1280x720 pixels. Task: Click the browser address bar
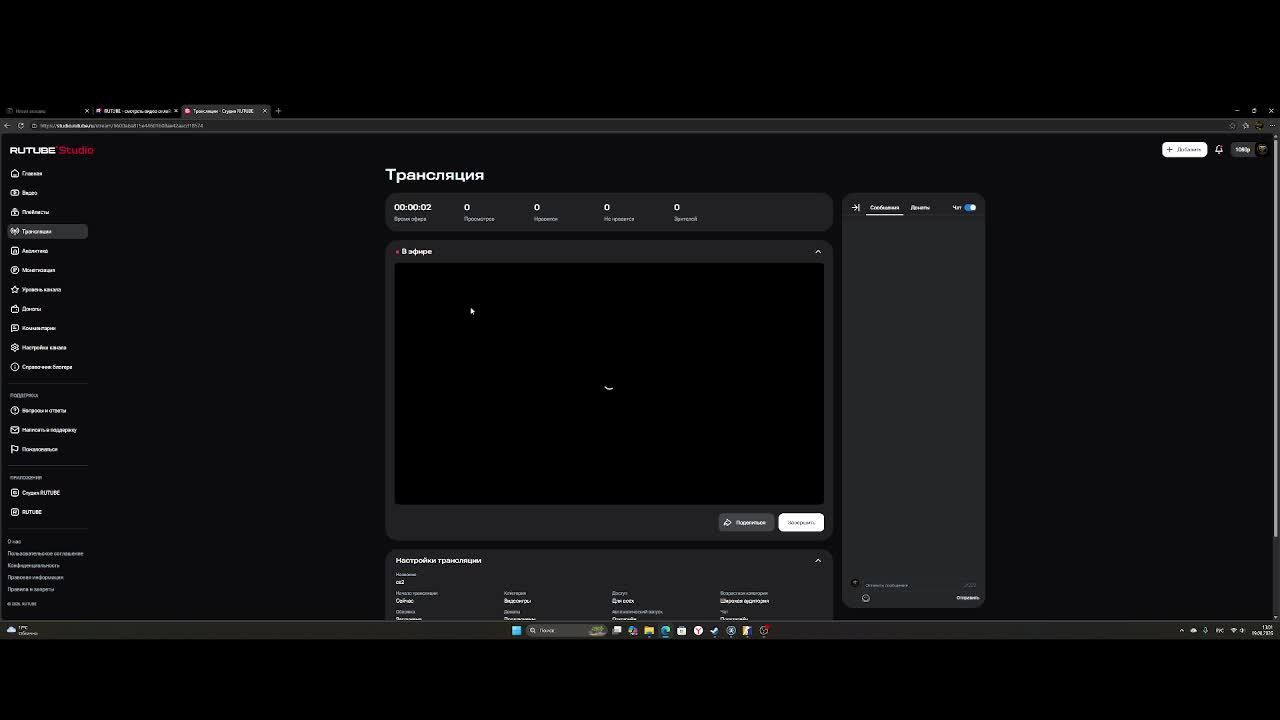coord(630,126)
